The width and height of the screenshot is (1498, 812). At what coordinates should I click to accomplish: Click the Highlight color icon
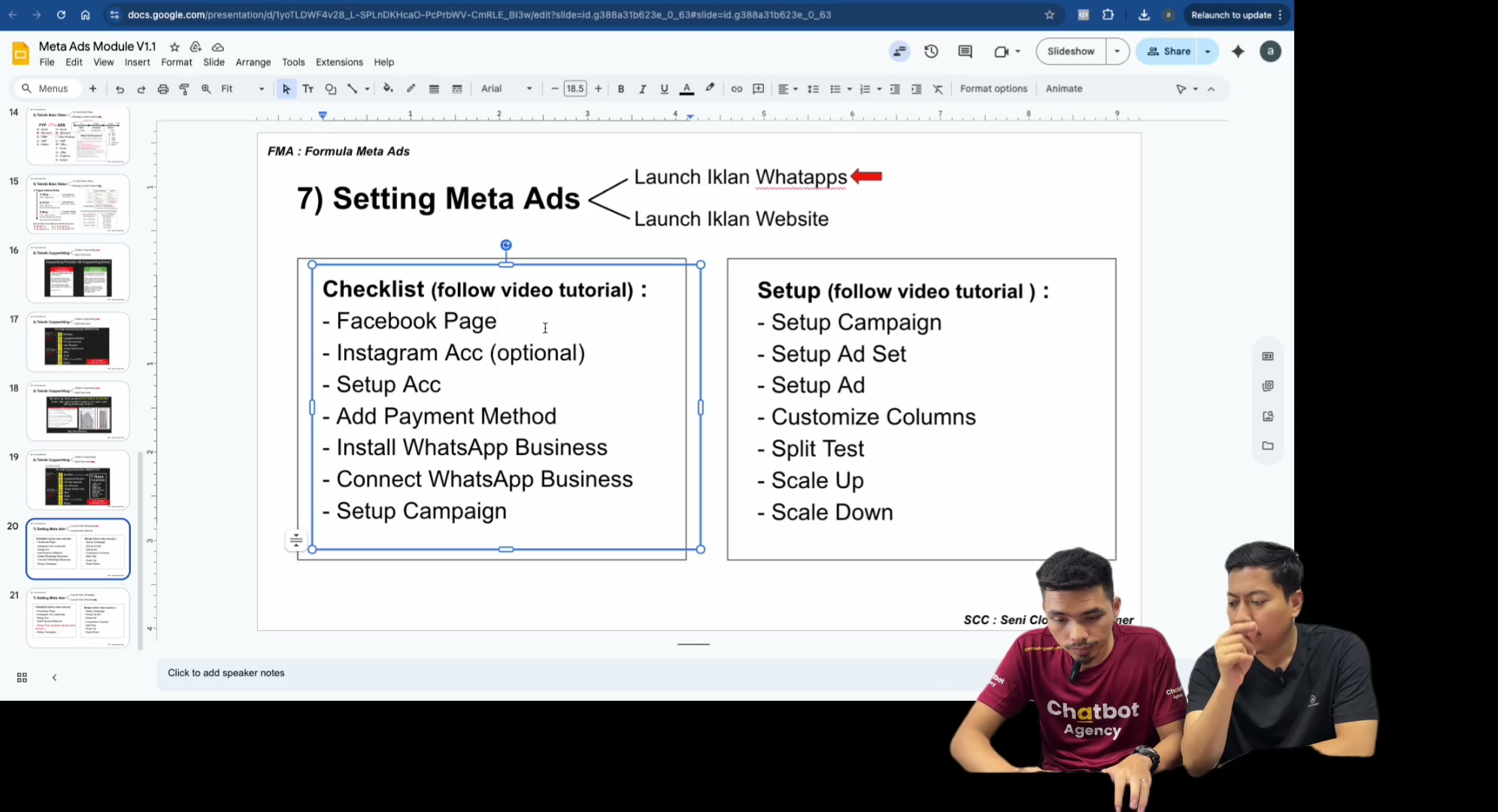pyautogui.click(x=709, y=89)
